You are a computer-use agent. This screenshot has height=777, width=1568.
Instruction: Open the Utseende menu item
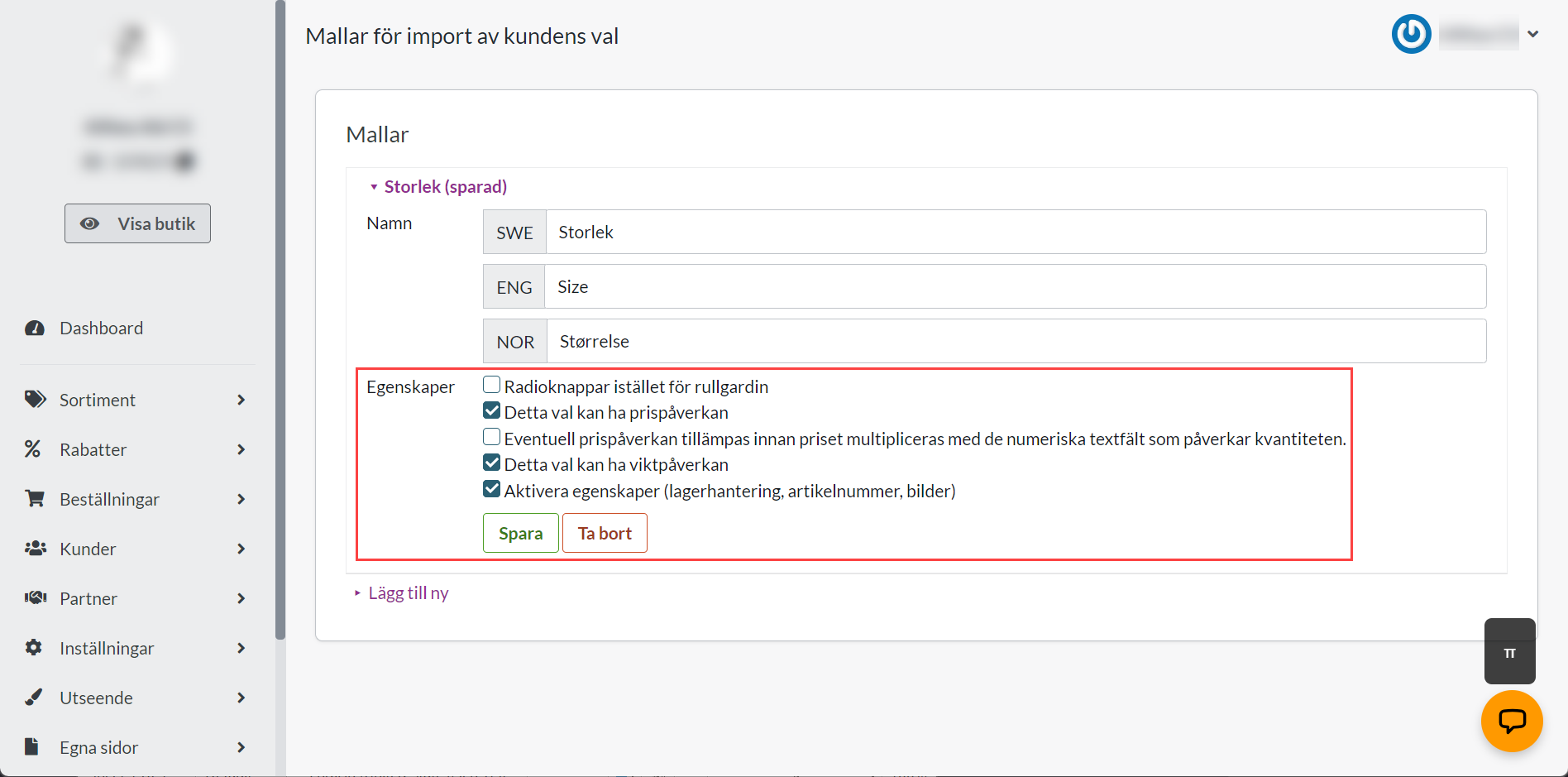96,698
